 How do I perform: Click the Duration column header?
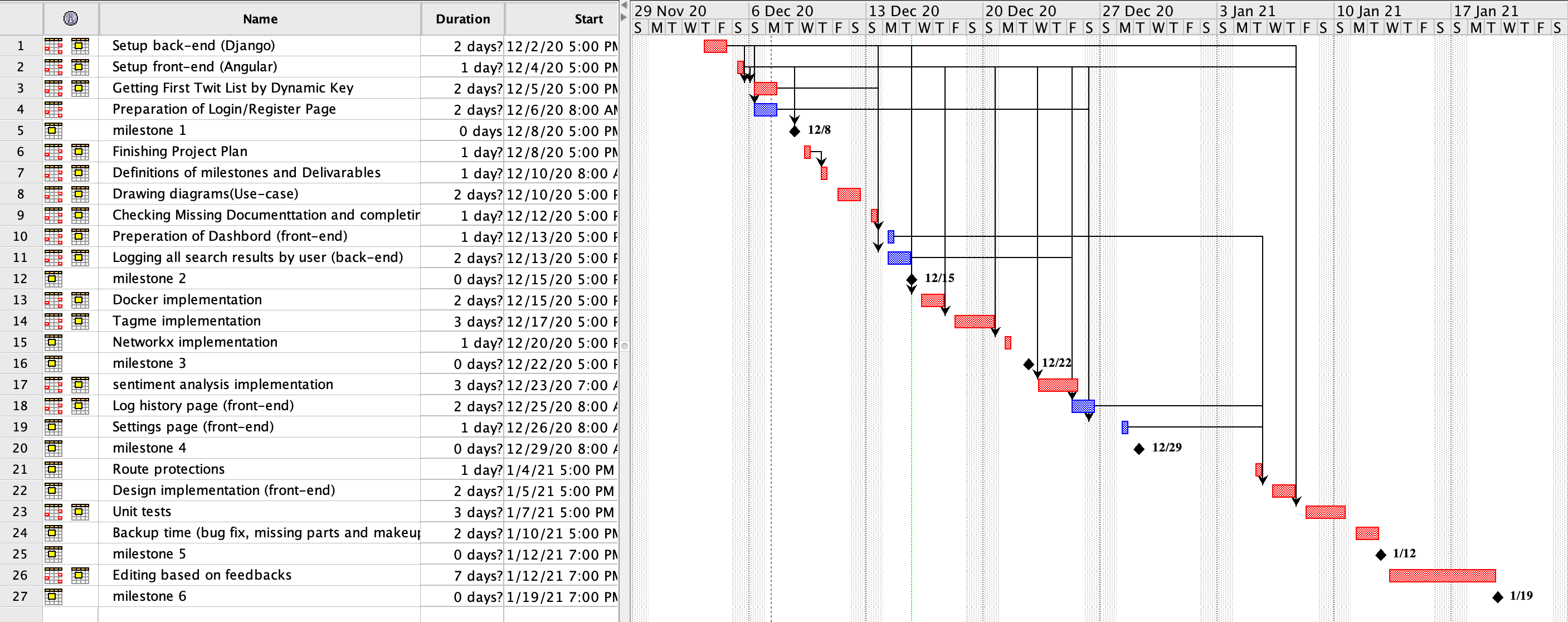pyautogui.click(x=462, y=19)
